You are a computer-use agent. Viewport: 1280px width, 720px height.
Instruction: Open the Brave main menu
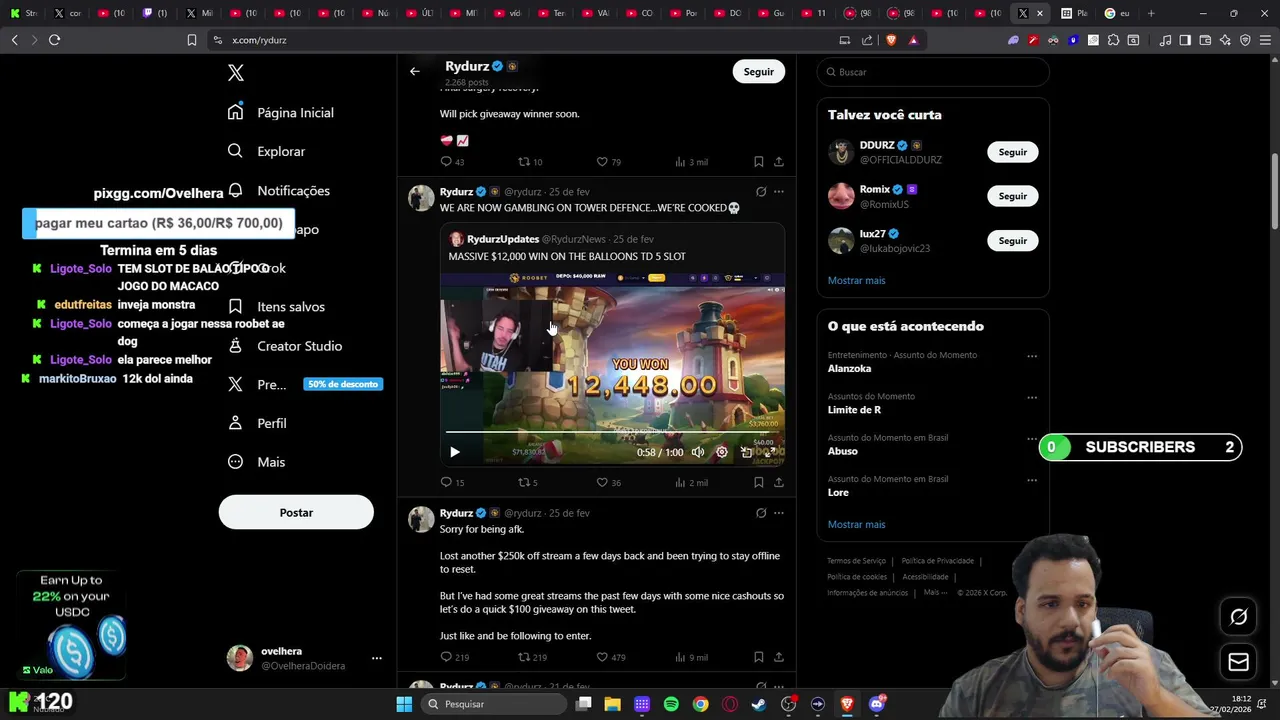pos(1265,40)
